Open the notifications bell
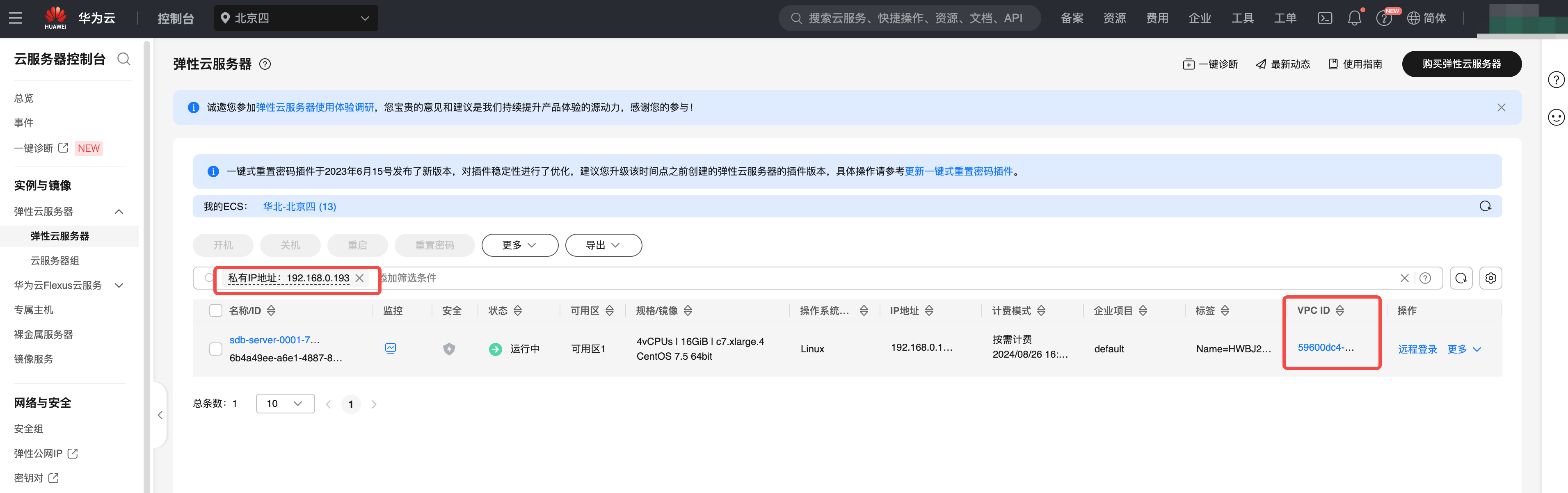This screenshot has width=1568, height=493. [x=1354, y=18]
